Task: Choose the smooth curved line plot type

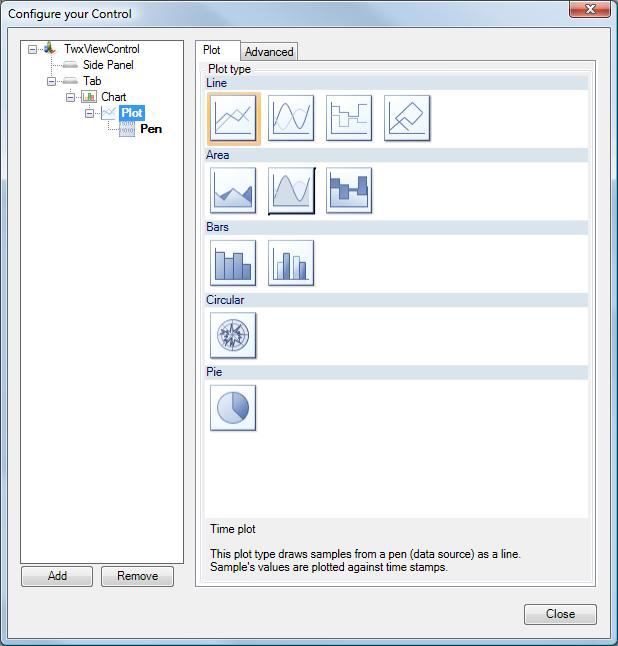Action: coord(291,119)
